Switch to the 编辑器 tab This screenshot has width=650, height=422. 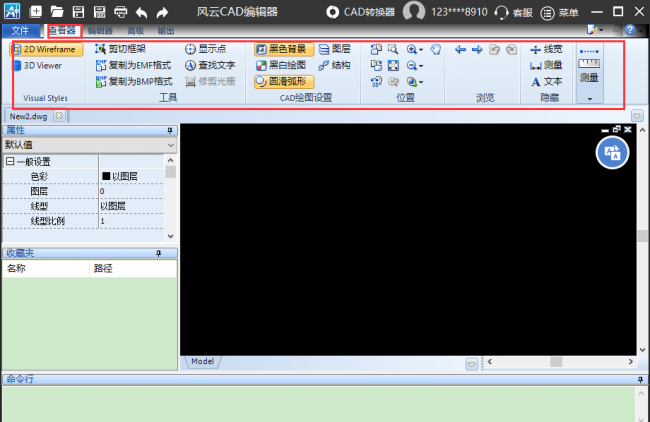pos(100,31)
